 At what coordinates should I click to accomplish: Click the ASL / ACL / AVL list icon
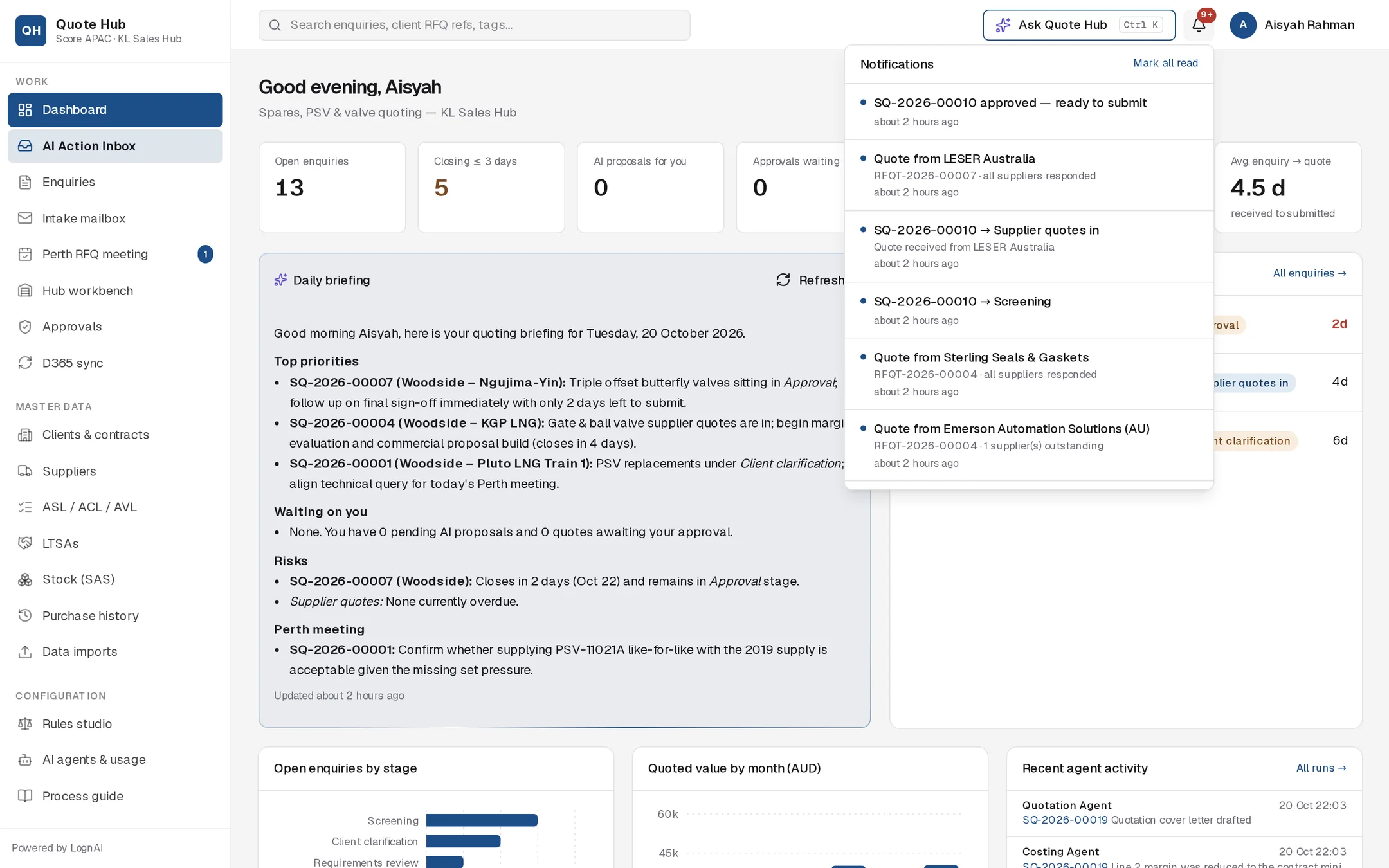pyautogui.click(x=25, y=507)
